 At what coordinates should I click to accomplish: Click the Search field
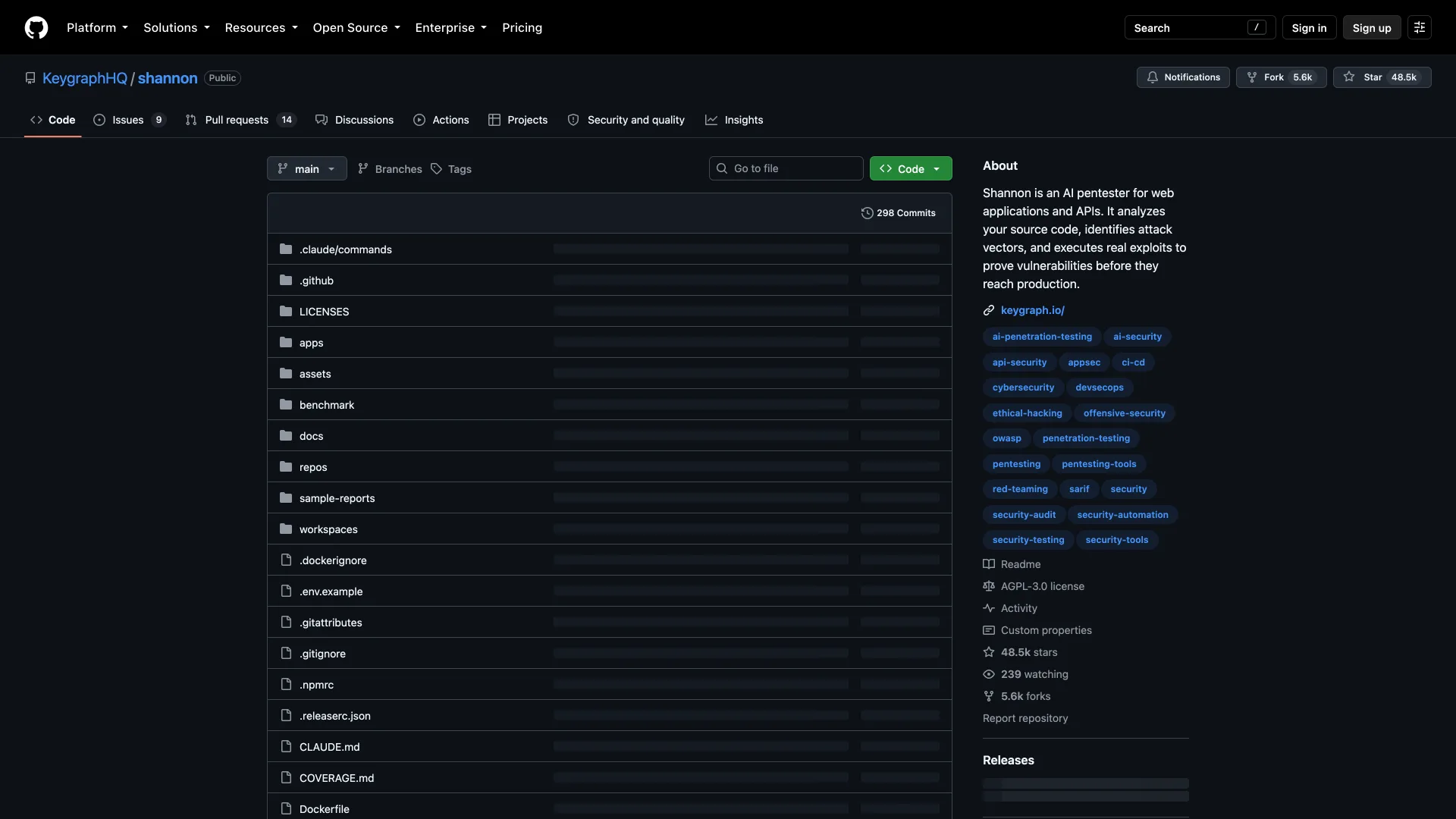(x=1200, y=27)
